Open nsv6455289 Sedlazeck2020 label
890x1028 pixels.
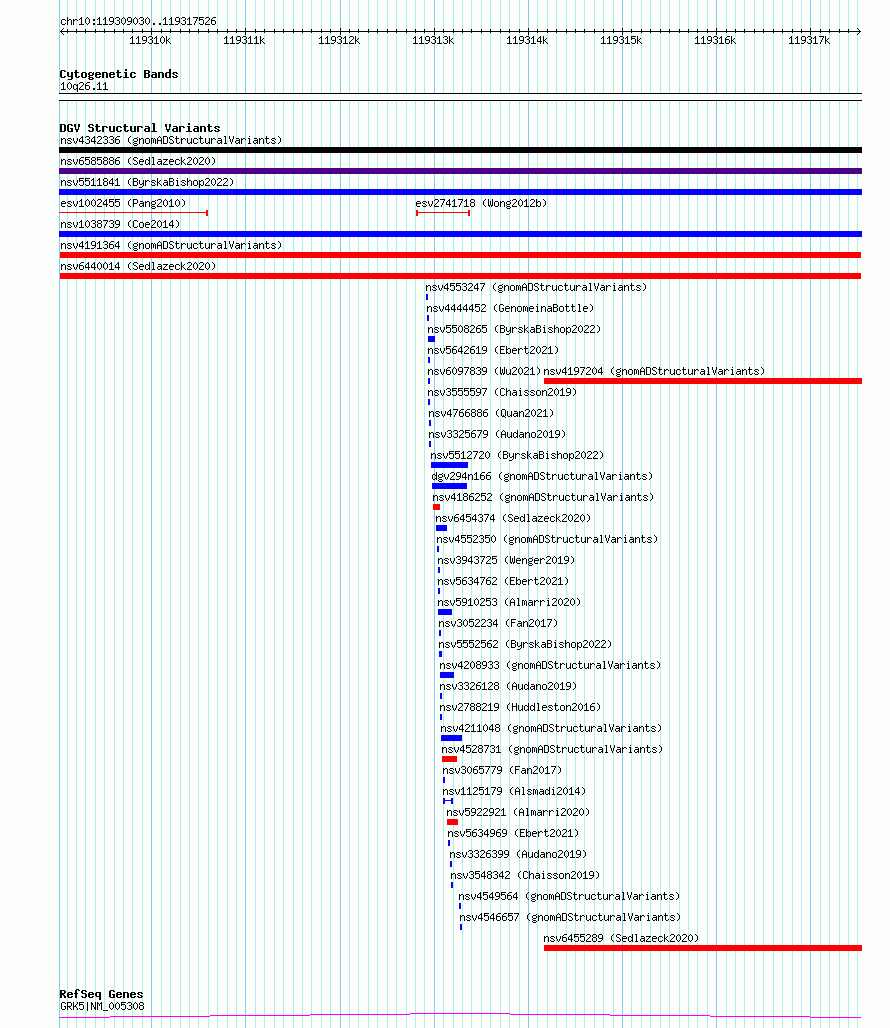point(621,938)
